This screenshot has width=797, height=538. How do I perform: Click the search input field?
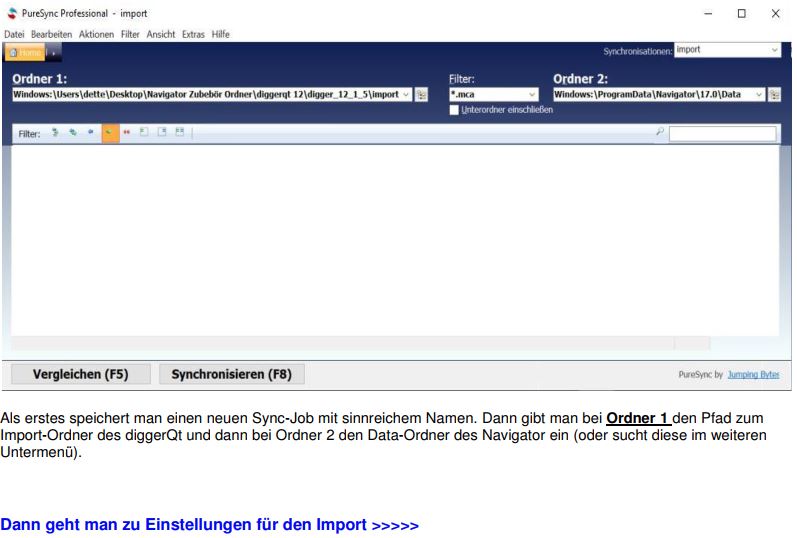click(x=722, y=133)
